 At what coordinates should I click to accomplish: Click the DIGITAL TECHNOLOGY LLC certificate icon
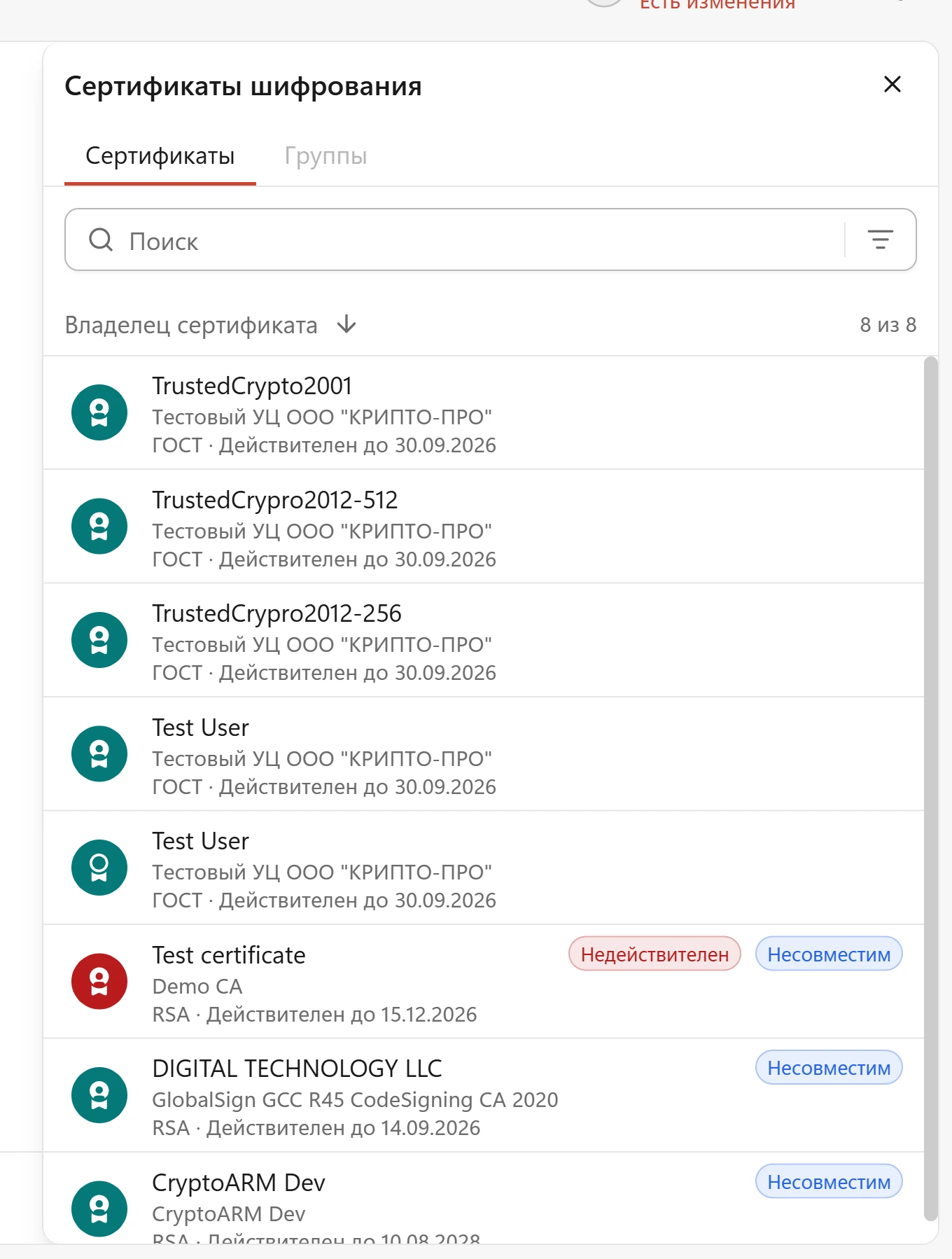coord(99,1095)
